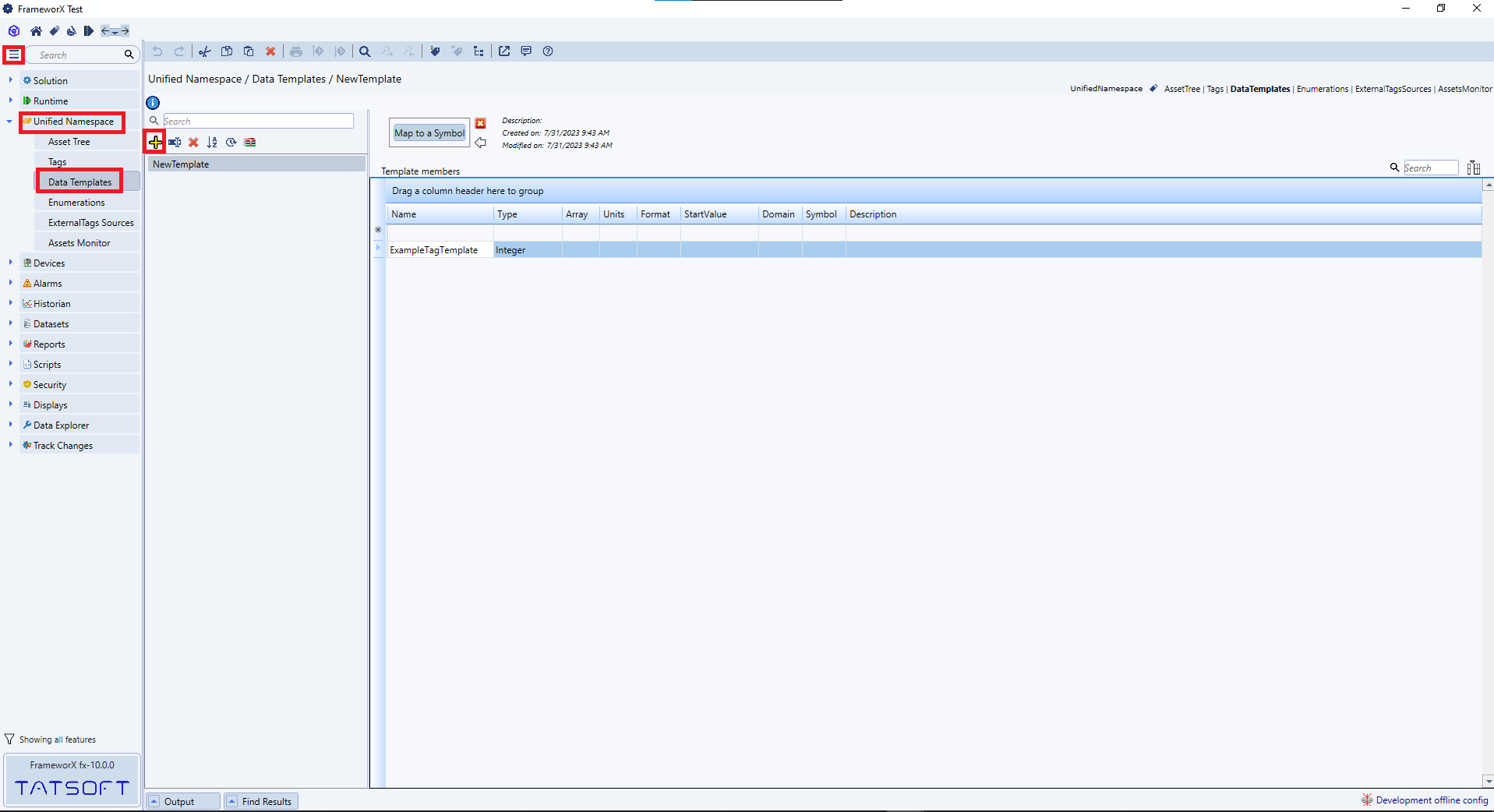The width and height of the screenshot is (1494, 812).
Task: Click the Template members search field
Action: 1430,168
